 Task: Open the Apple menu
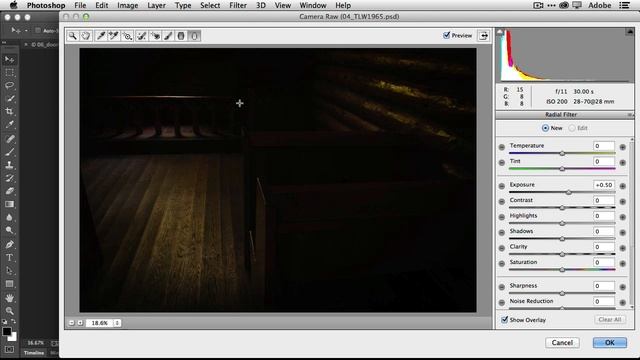(13, 5)
